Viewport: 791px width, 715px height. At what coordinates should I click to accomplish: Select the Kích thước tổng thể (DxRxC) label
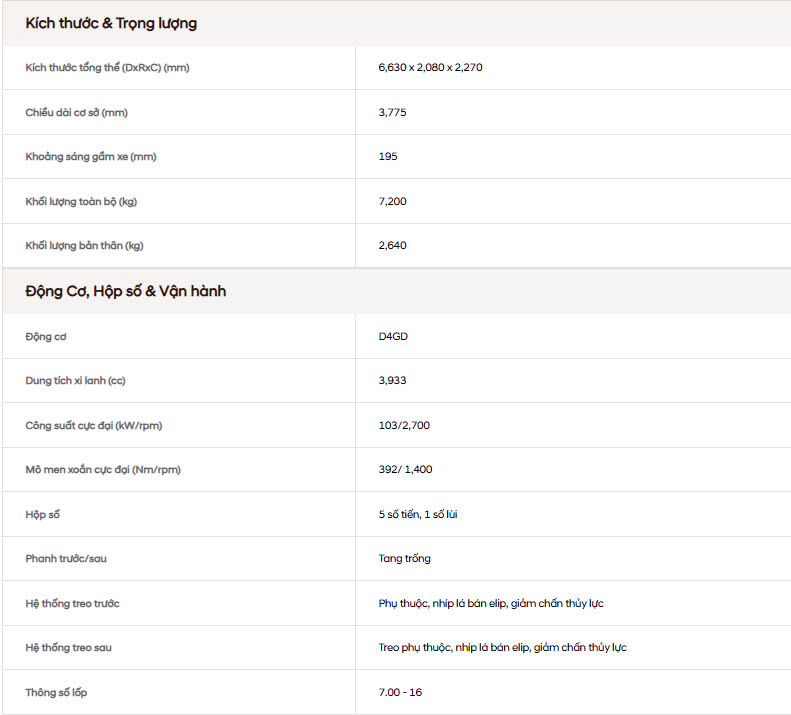pyautogui.click(x=107, y=68)
